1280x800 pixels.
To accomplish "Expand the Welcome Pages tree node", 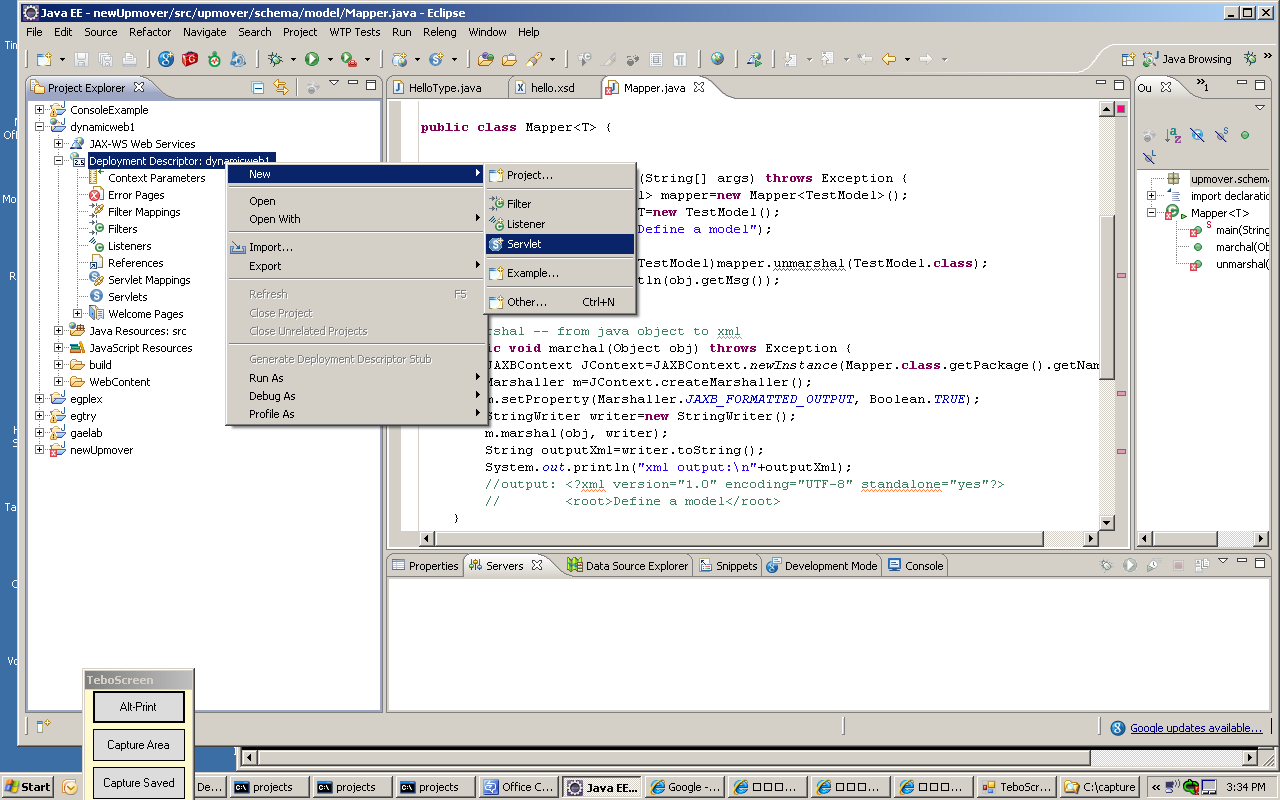I will pyautogui.click(x=78, y=314).
